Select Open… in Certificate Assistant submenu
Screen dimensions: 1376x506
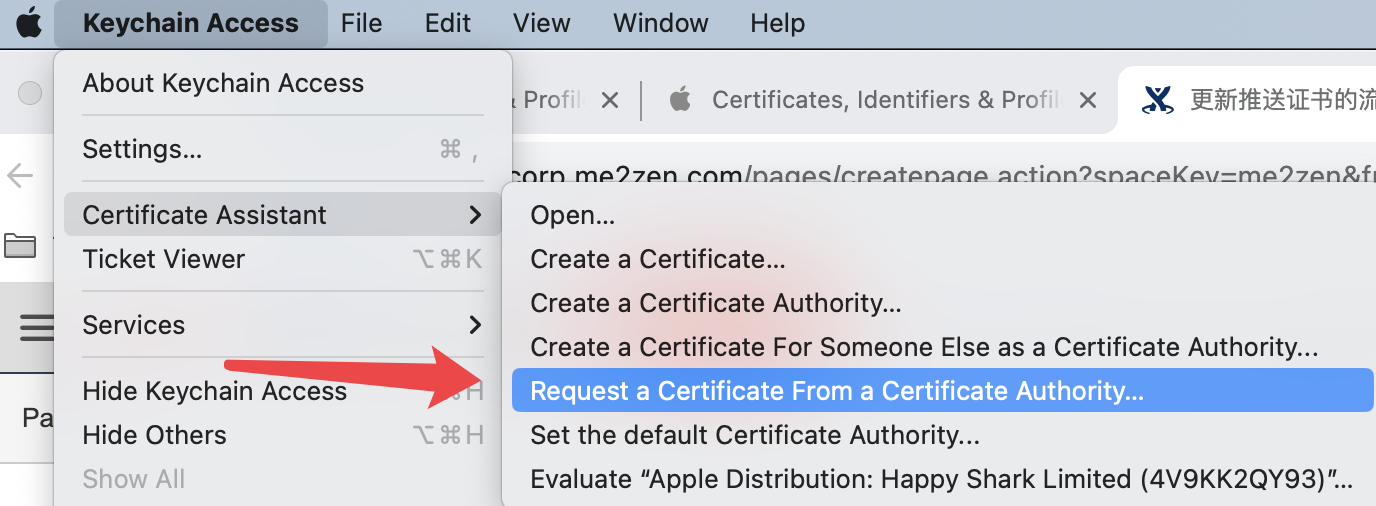[x=572, y=215]
